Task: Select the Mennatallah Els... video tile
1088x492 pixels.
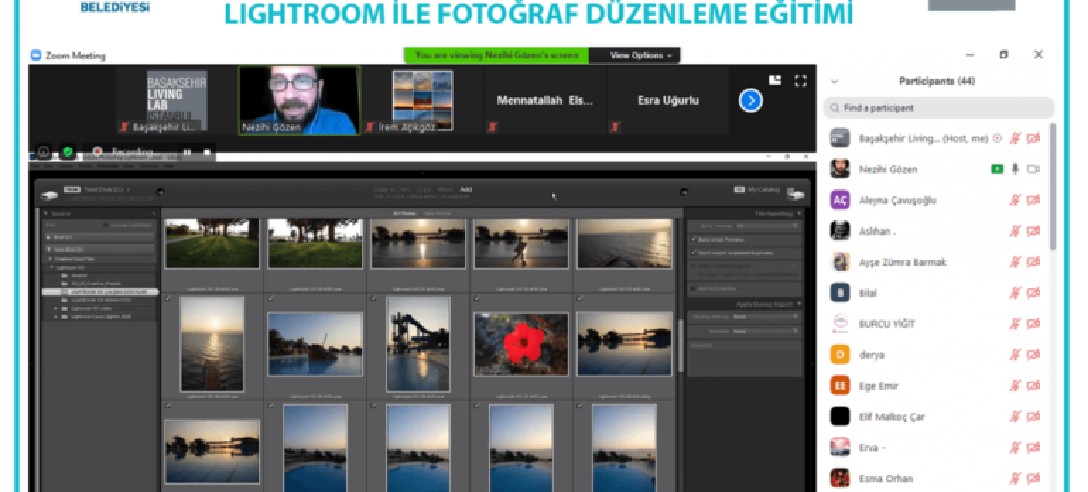Action: (545, 101)
